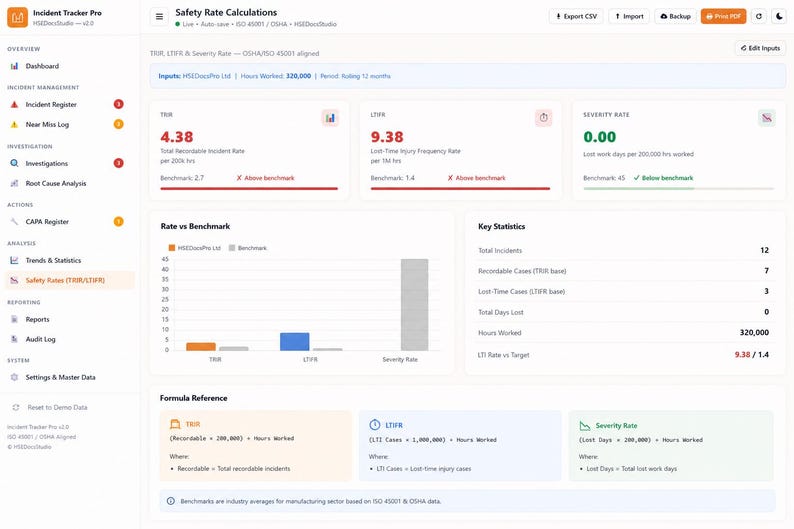Click the refresh icon in header
This screenshot has width=794, height=529.
[x=759, y=16]
